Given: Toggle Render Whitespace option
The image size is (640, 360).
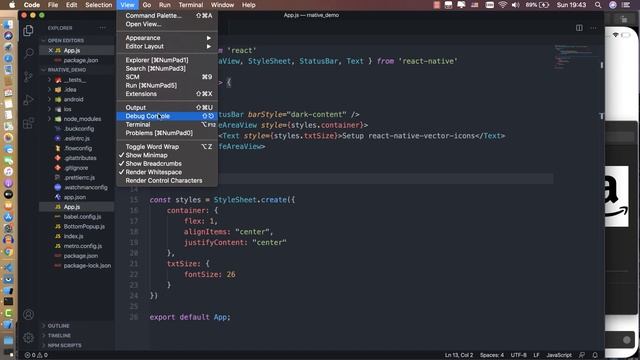Looking at the screenshot, I should pos(167,172).
